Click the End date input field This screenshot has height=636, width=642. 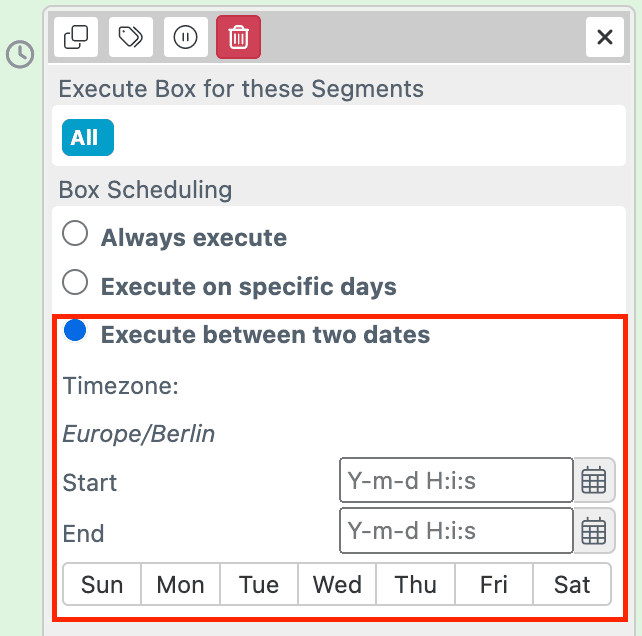[456, 531]
